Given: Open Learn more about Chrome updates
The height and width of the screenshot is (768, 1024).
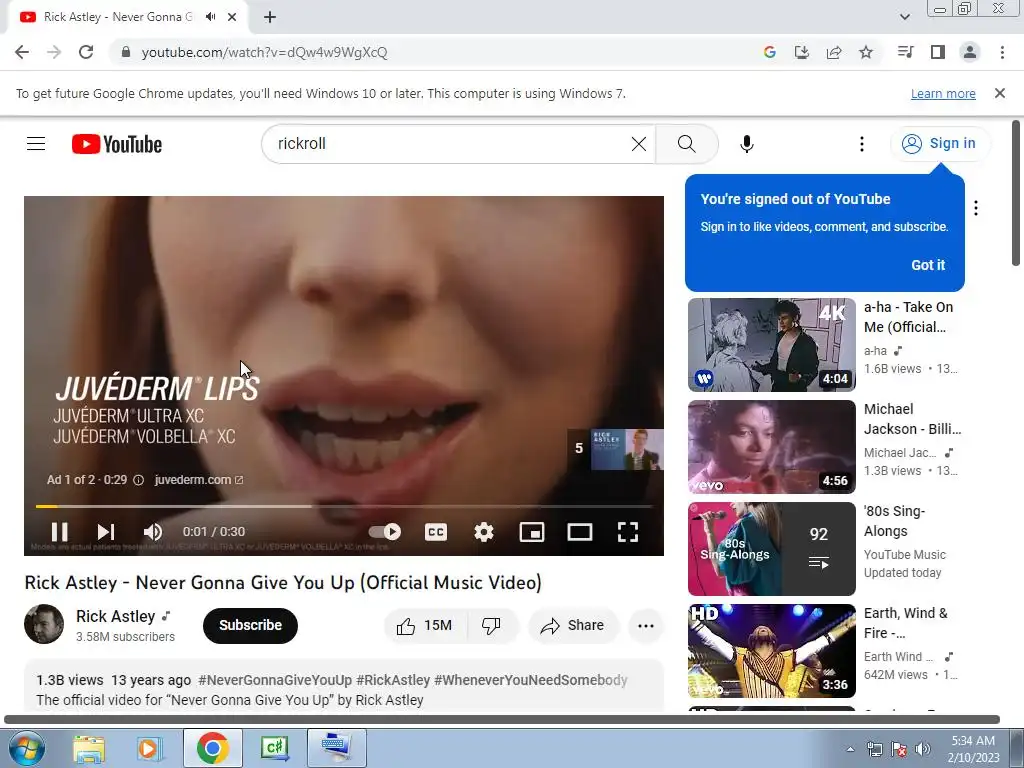Looking at the screenshot, I should (943, 93).
